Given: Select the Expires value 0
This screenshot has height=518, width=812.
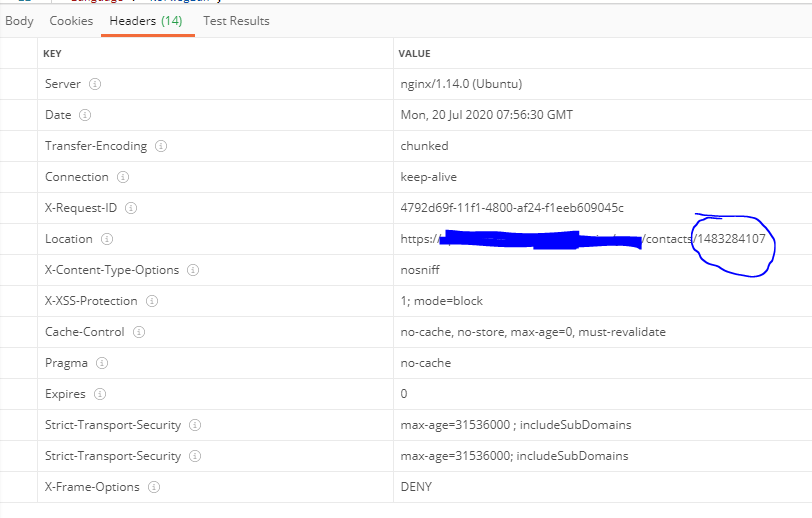Looking at the screenshot, I should (404, 394).
